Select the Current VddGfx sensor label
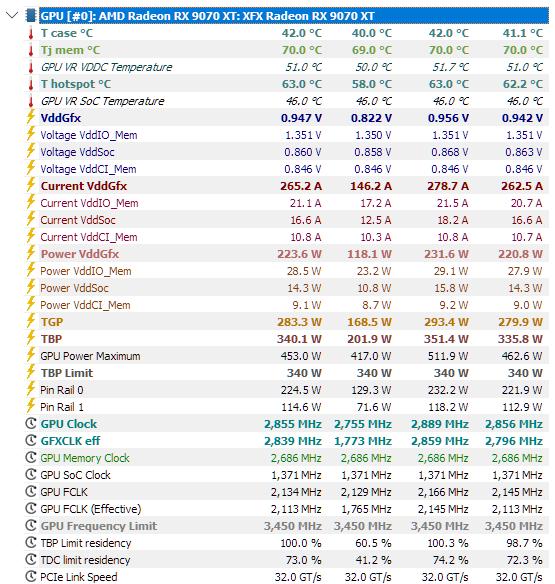 pyautogui.click(x=84, y=186)
